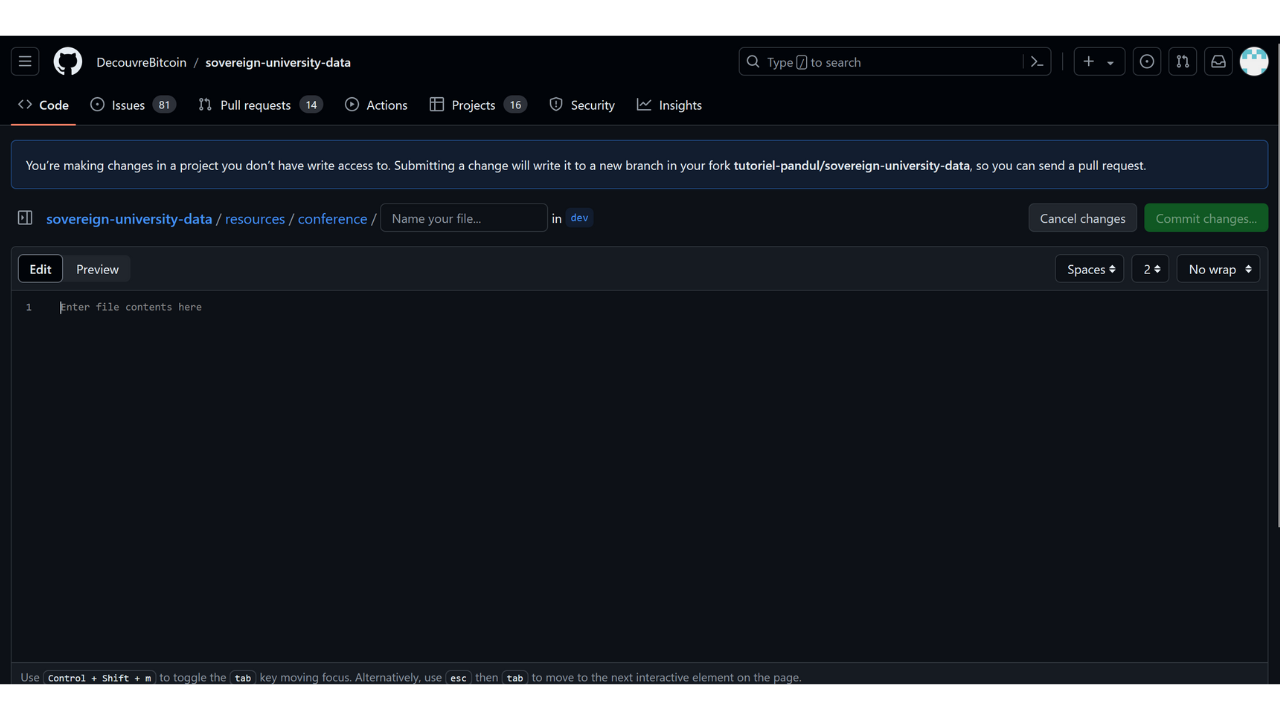Click the Name your file input field

click(x=464, y=218)
